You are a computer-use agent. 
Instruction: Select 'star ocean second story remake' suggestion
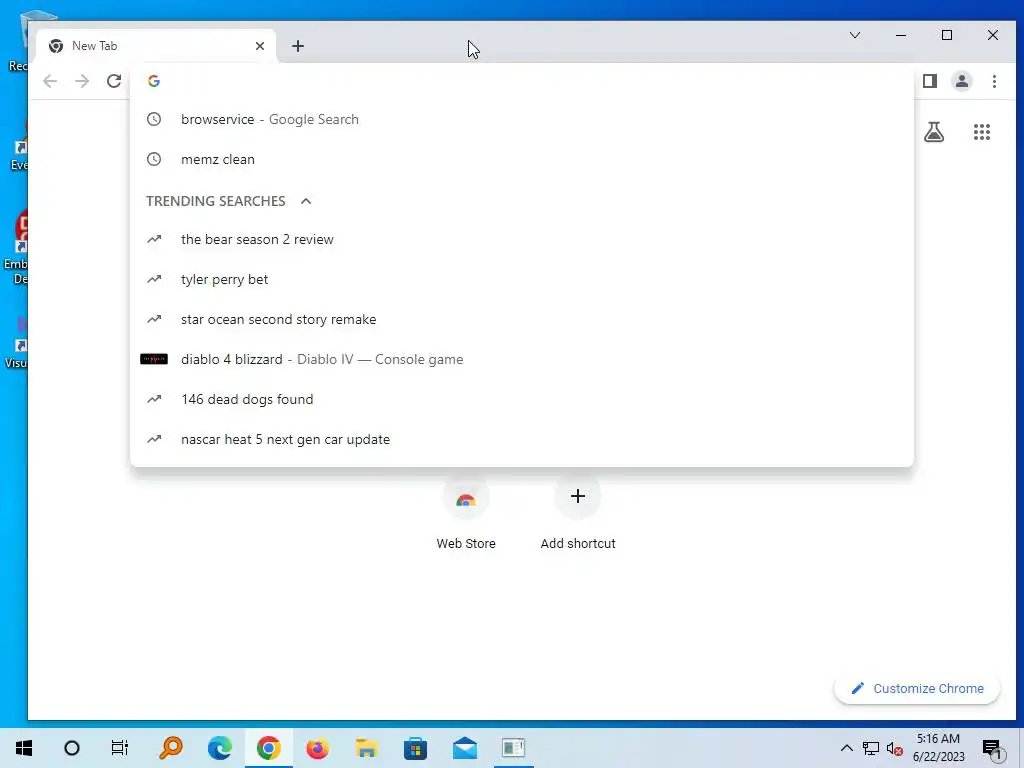522,319
